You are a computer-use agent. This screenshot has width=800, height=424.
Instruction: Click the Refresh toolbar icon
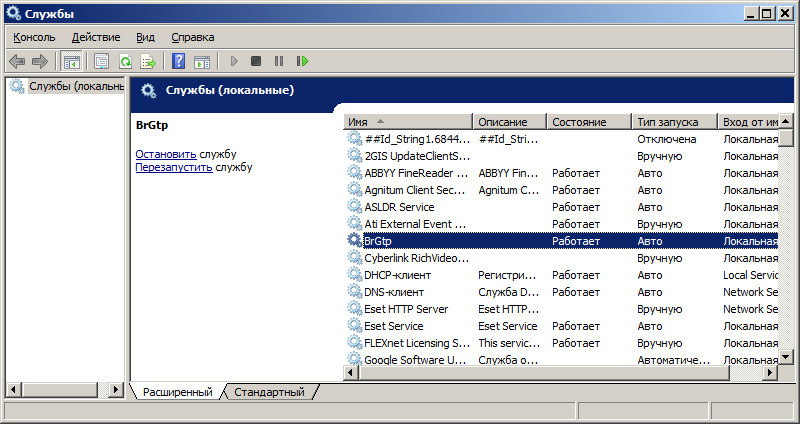pos(125,61)
